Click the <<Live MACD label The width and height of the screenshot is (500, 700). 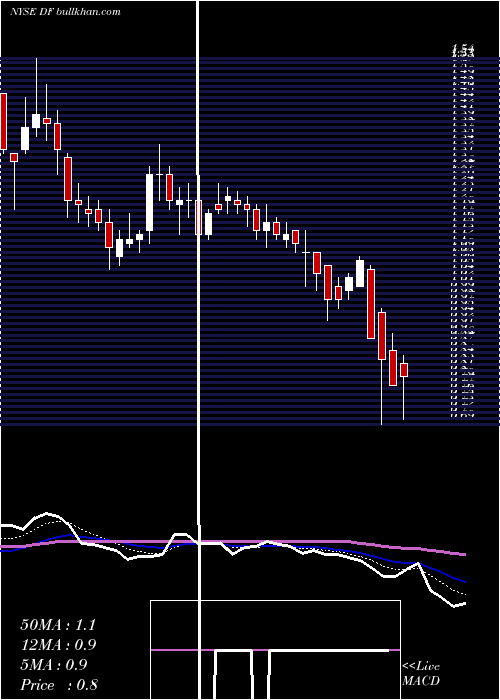[x=421, y=673]
